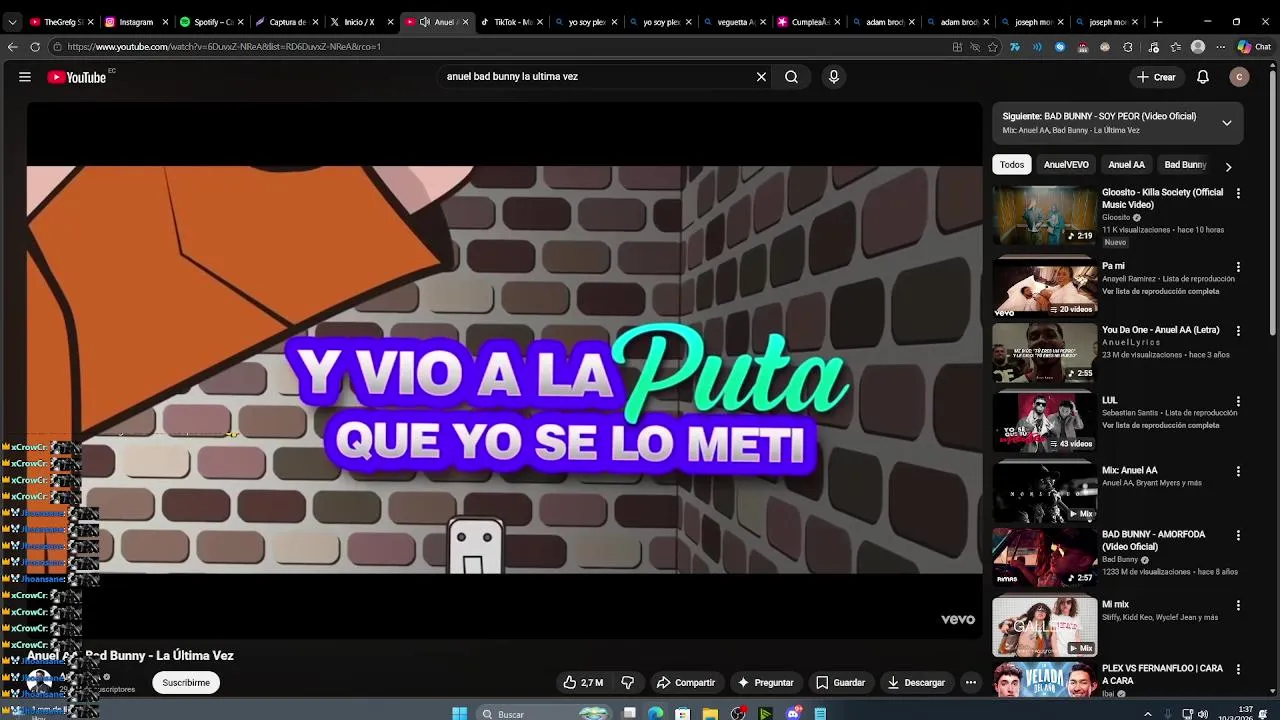Open PLEX VS FERNANFLOO video title

pos(1162,674)
